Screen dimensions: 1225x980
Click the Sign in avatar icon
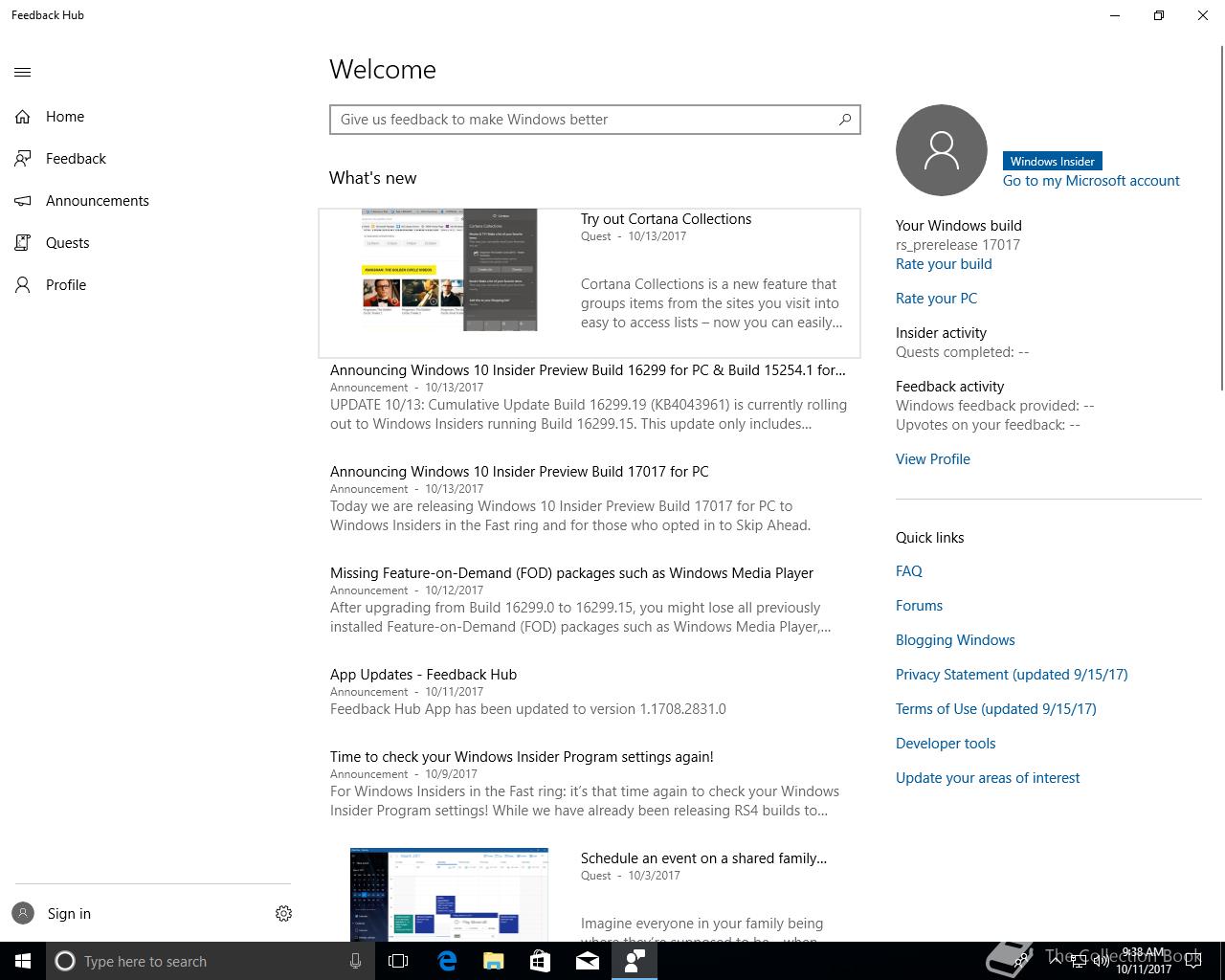(x=23, y=914)
